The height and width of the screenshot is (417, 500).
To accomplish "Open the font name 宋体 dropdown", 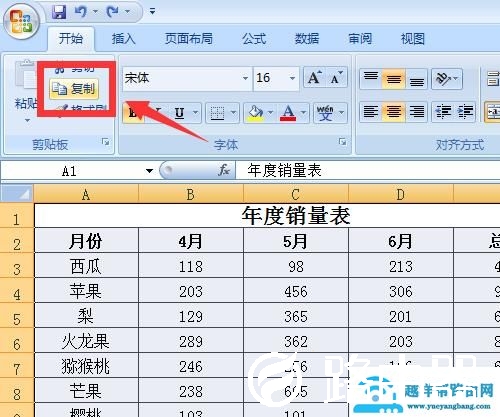I will (245, 78).
